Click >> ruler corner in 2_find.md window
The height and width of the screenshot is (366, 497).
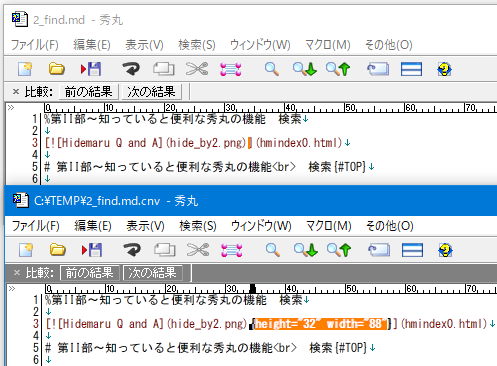pos(11,107)
